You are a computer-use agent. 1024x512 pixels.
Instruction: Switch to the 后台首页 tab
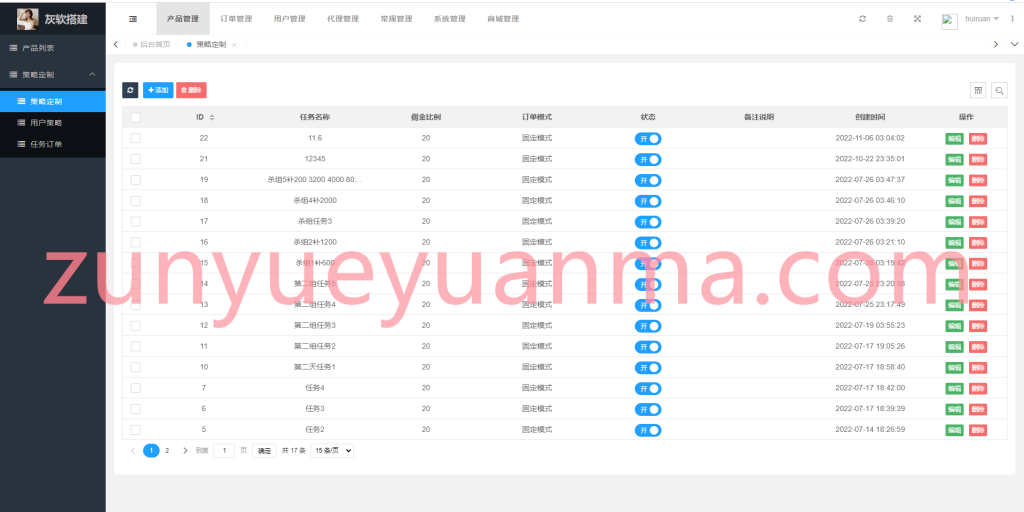click(152, 44)
